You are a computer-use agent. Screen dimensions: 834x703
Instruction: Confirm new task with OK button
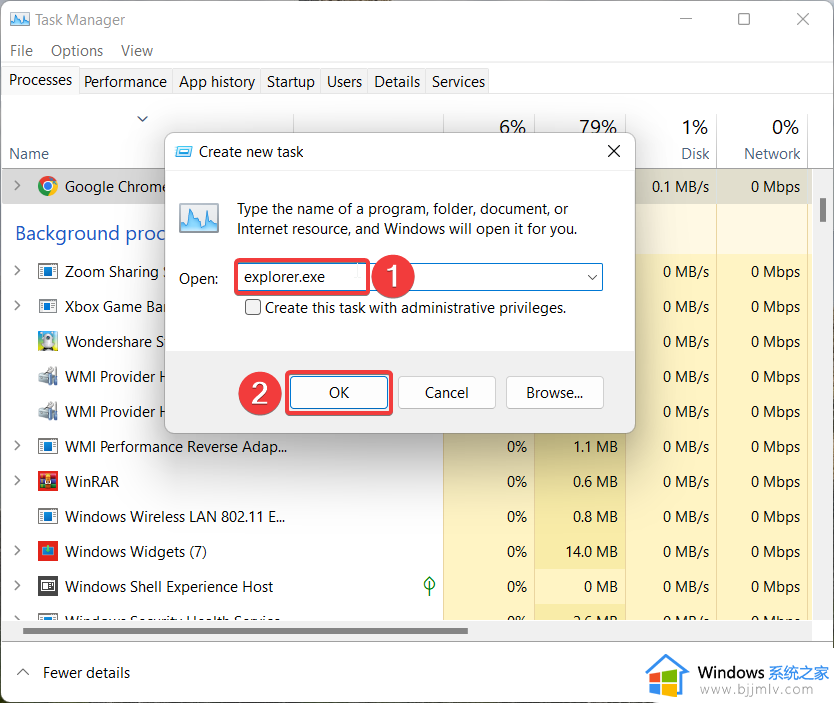point(339,392)
